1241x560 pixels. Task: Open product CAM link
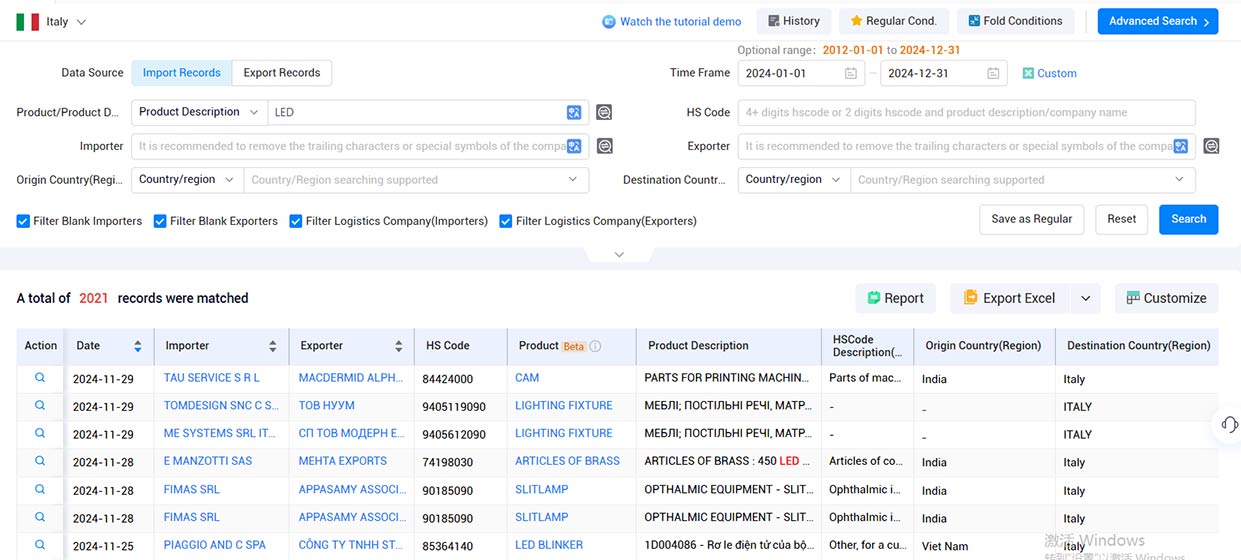point(527,378)
